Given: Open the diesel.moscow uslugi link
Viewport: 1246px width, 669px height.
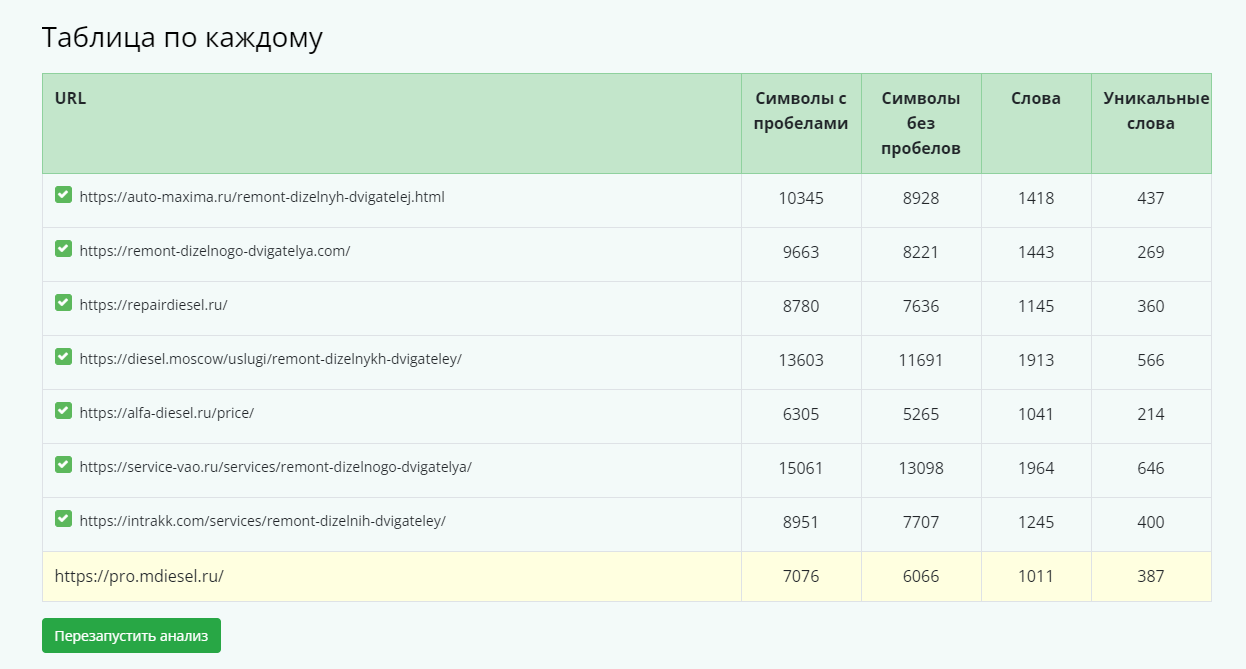Looking at the screenshot, I should click(x=271, y=359).
